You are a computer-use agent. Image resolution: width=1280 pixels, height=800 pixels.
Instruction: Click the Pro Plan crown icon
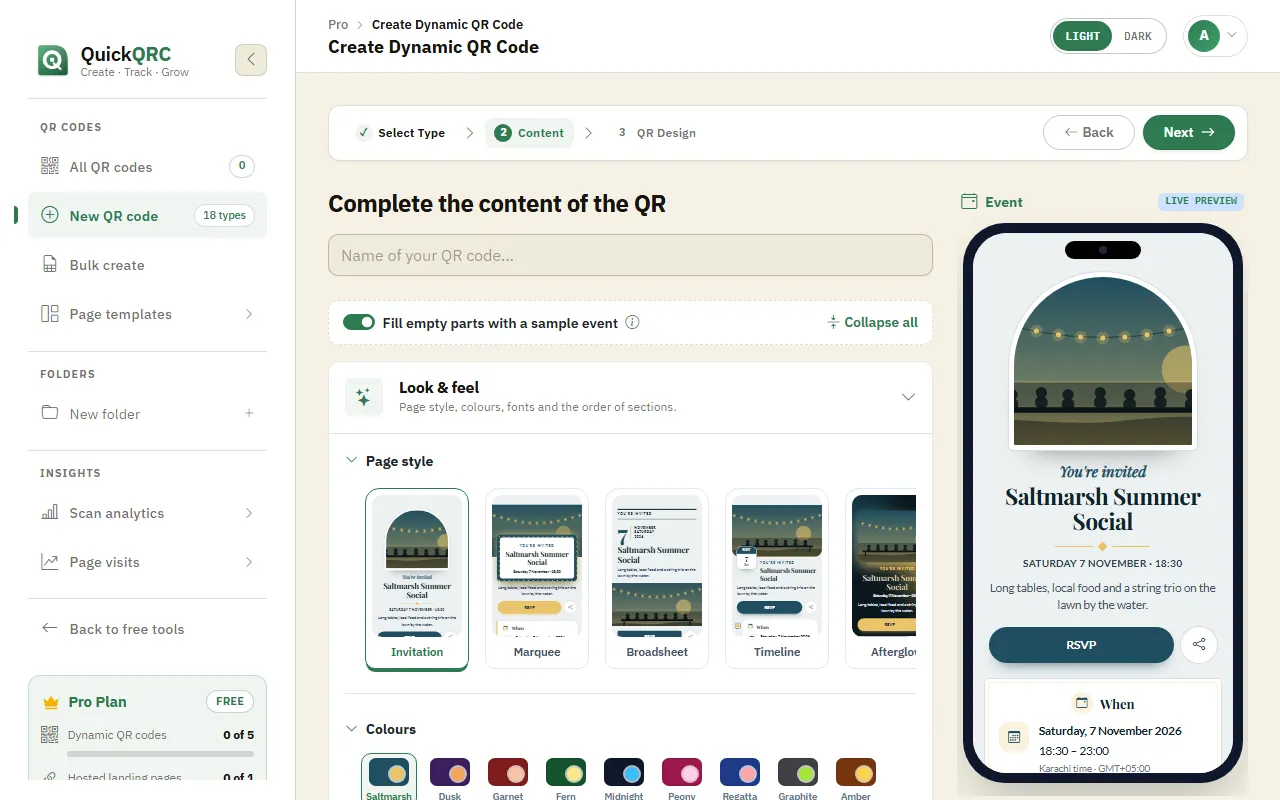(51, 702)
